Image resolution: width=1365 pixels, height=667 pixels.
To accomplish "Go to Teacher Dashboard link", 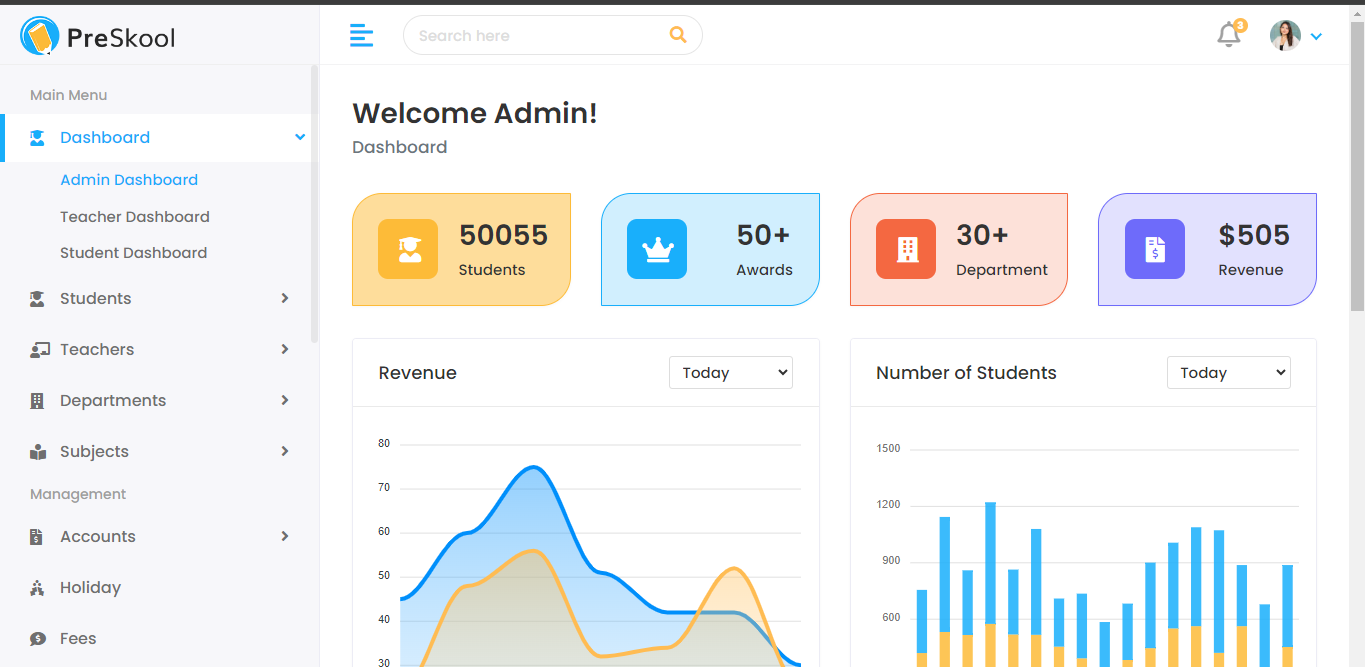I will [135, 217].
